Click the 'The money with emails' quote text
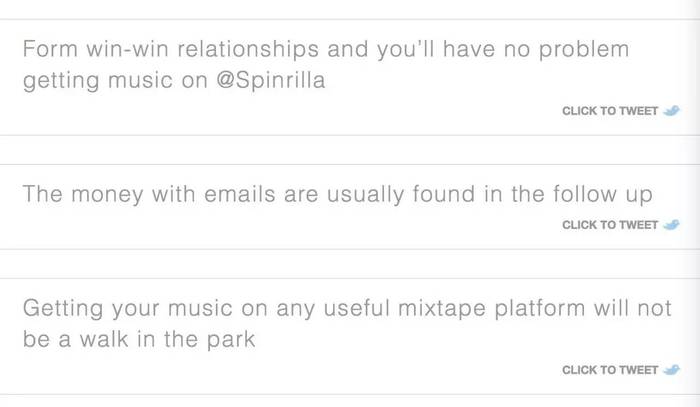This screenshot has height=407, width=700. 338,195
